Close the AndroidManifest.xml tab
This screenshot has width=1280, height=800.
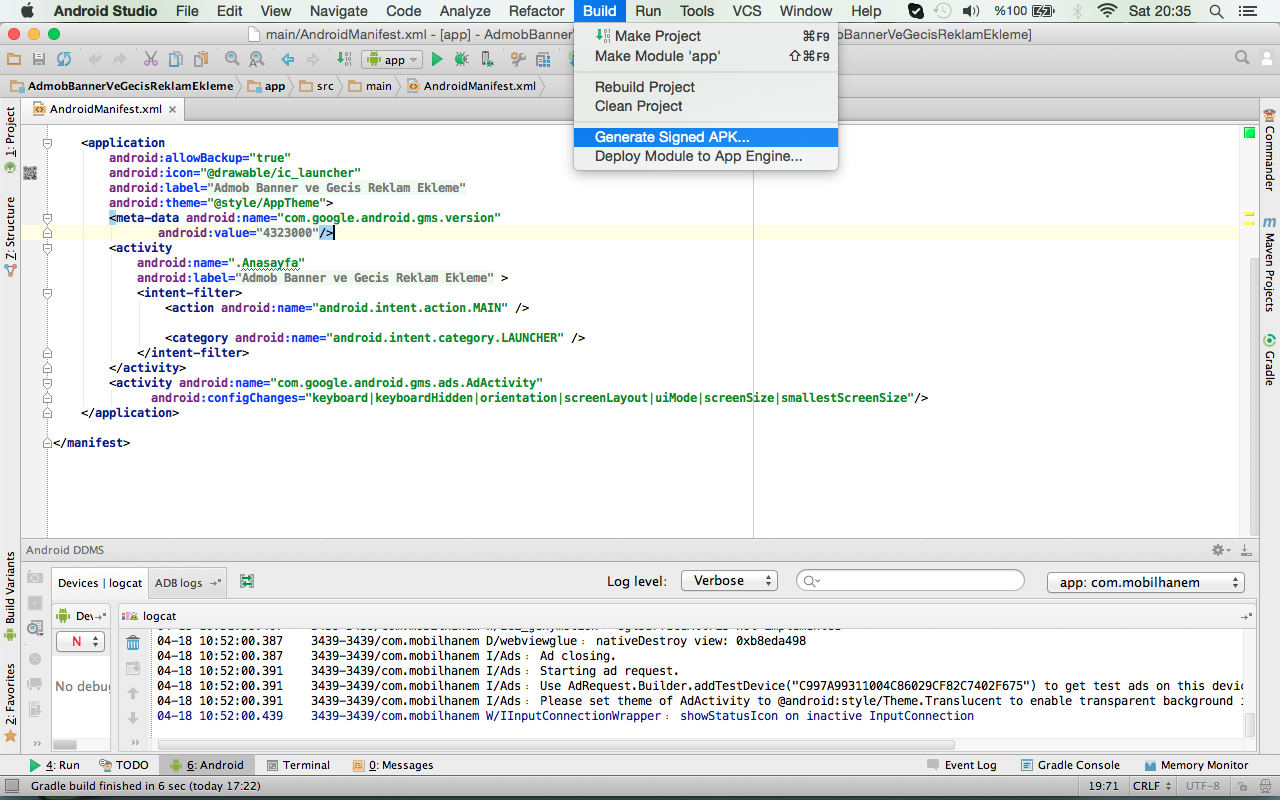tap(172, 110)
